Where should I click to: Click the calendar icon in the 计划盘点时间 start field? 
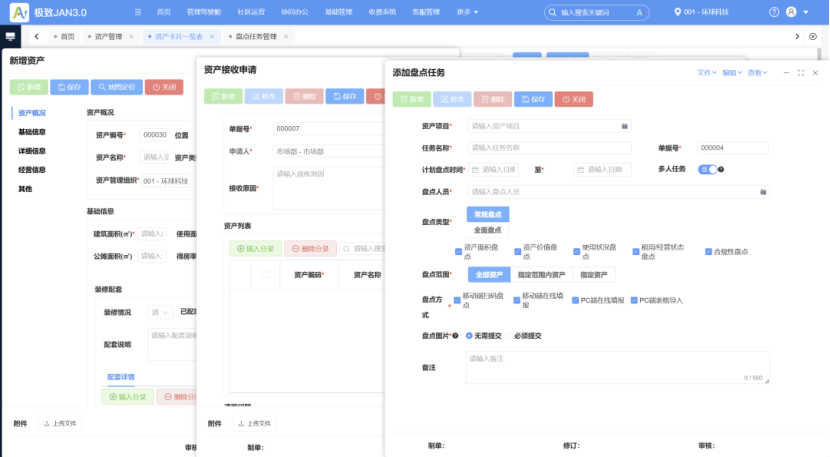pos(475,169)
